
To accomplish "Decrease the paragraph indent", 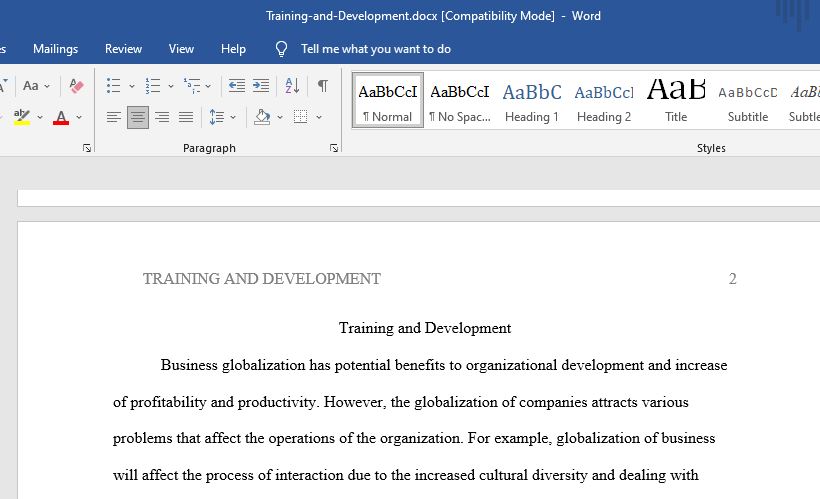I will 237,85.
